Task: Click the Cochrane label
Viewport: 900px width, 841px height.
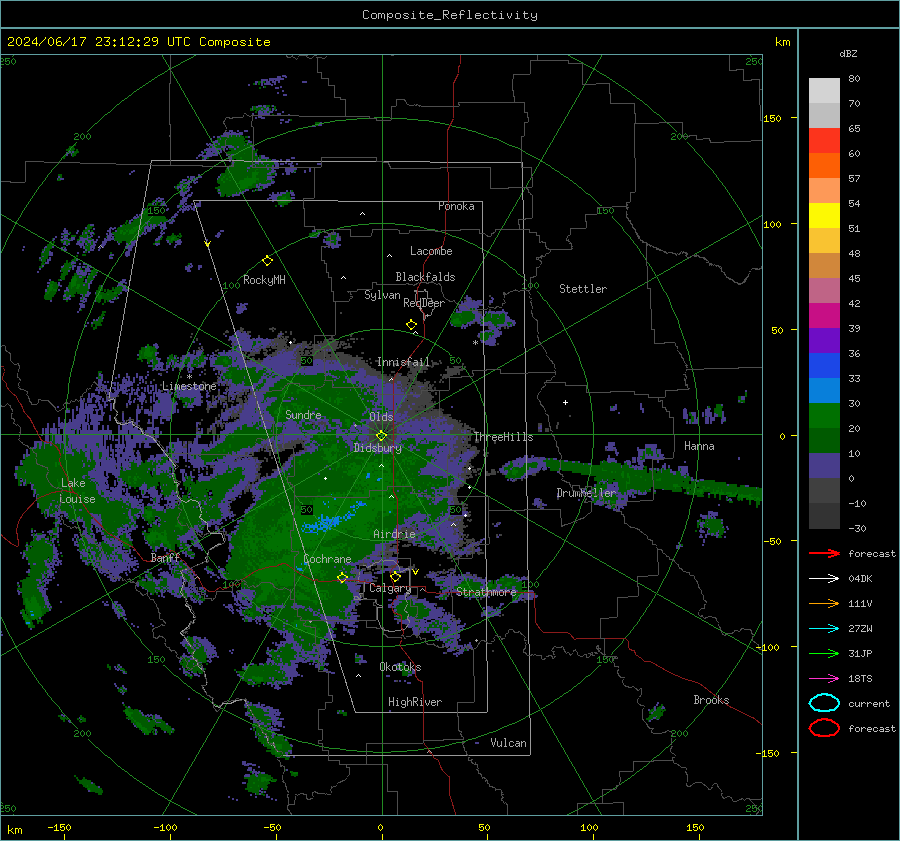Action: (327, 559)
